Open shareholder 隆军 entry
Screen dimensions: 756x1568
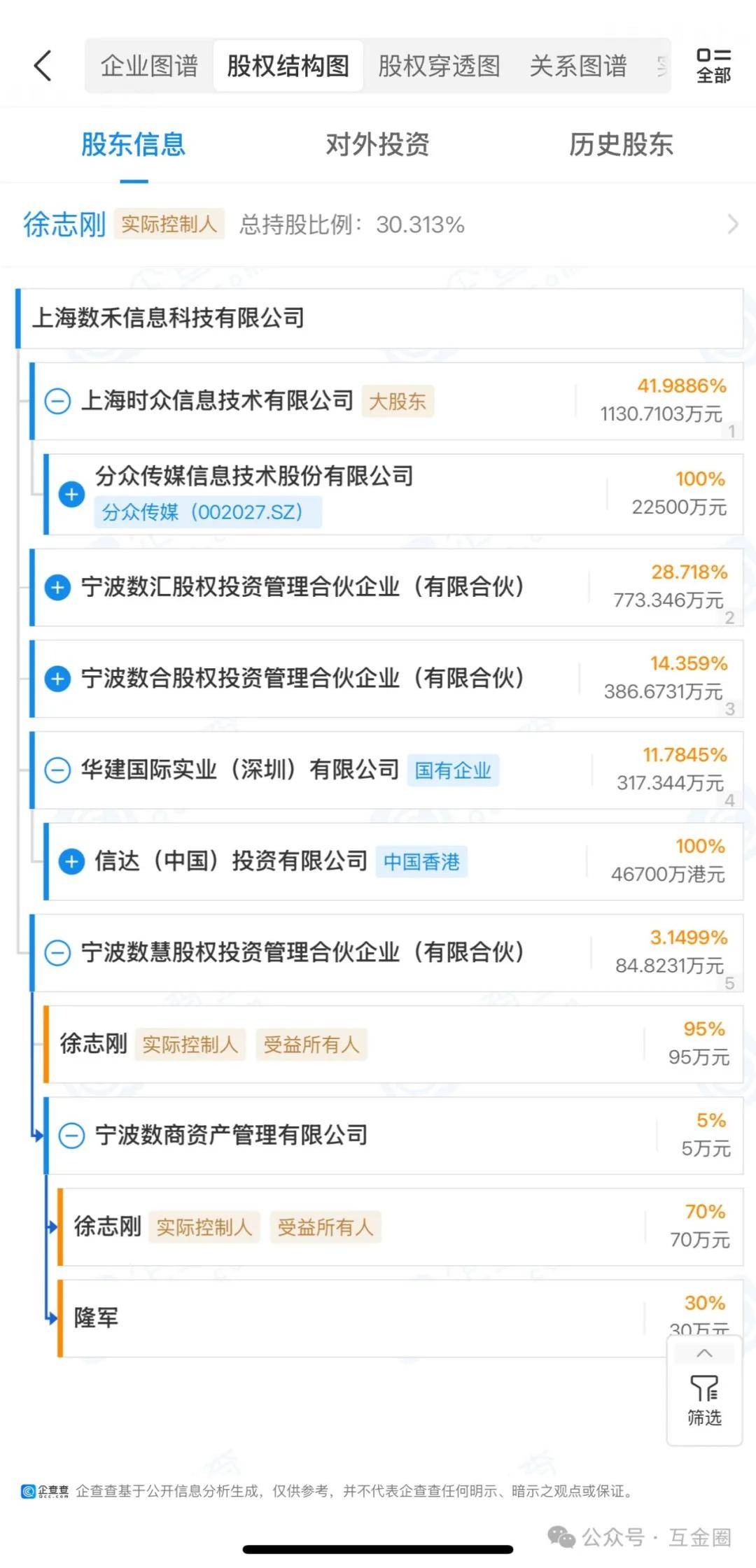click(x=97, y=1318)
